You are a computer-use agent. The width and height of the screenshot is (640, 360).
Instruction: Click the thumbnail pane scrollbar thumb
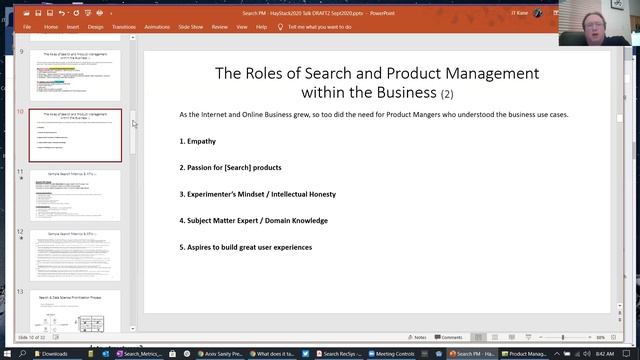coord(133,132)
